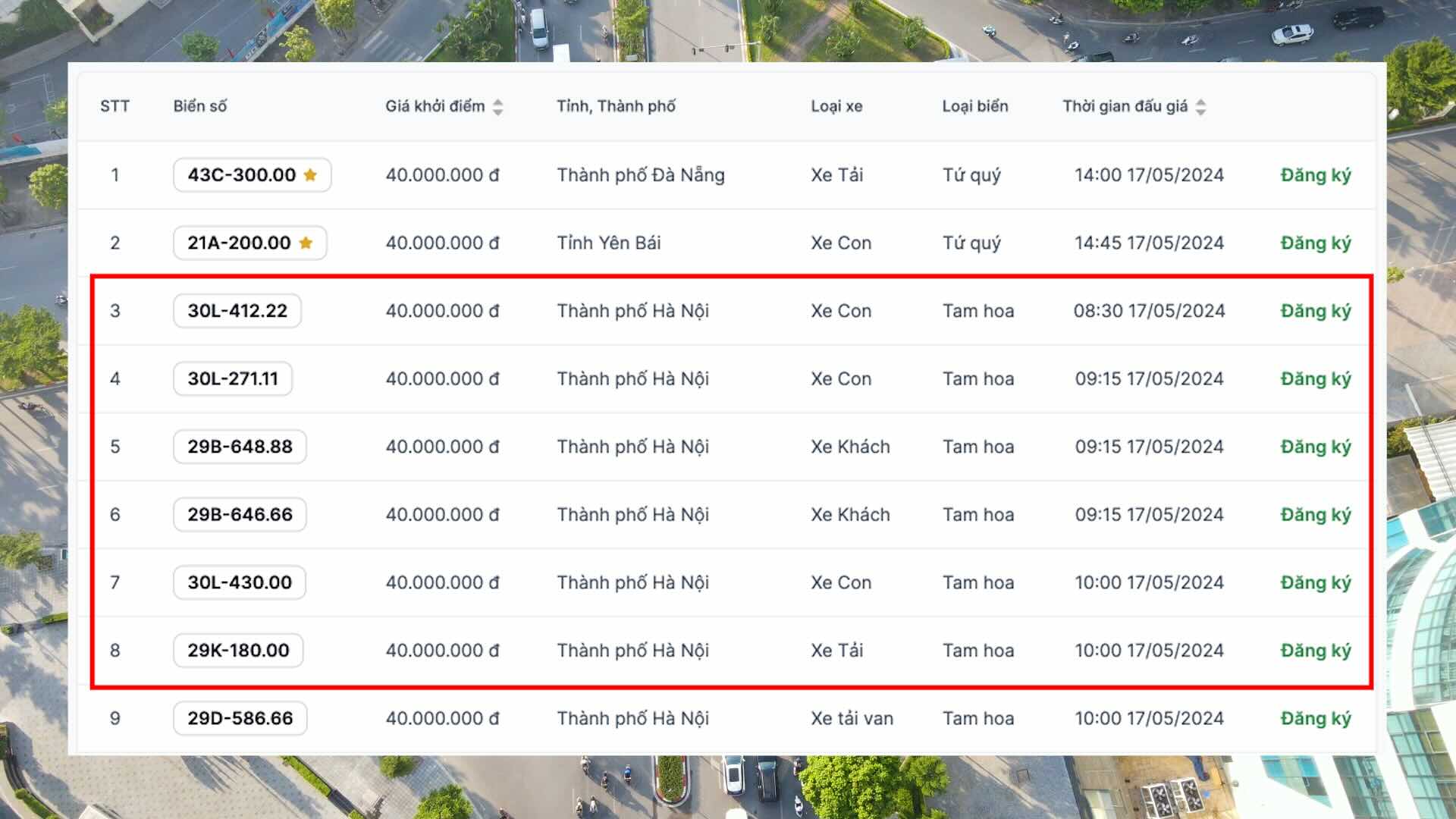Click star icon on plate 43C-300.00
Image resolution: width=1456 pixels, height=819 pixels.
coord(310,175)
